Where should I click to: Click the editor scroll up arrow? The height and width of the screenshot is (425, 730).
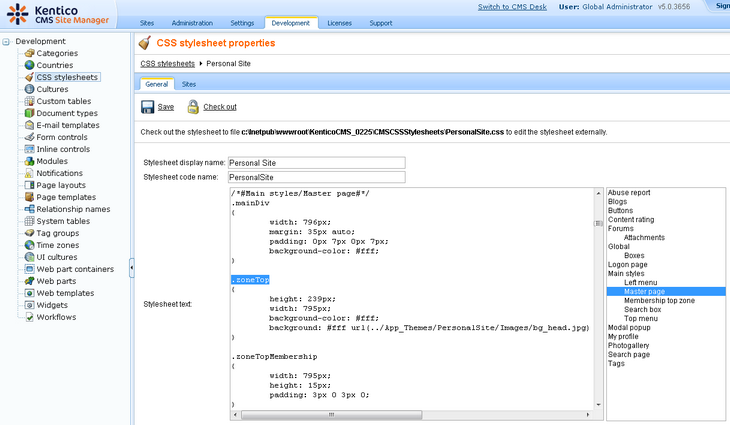pyautogui.click(x=598, y=193)
